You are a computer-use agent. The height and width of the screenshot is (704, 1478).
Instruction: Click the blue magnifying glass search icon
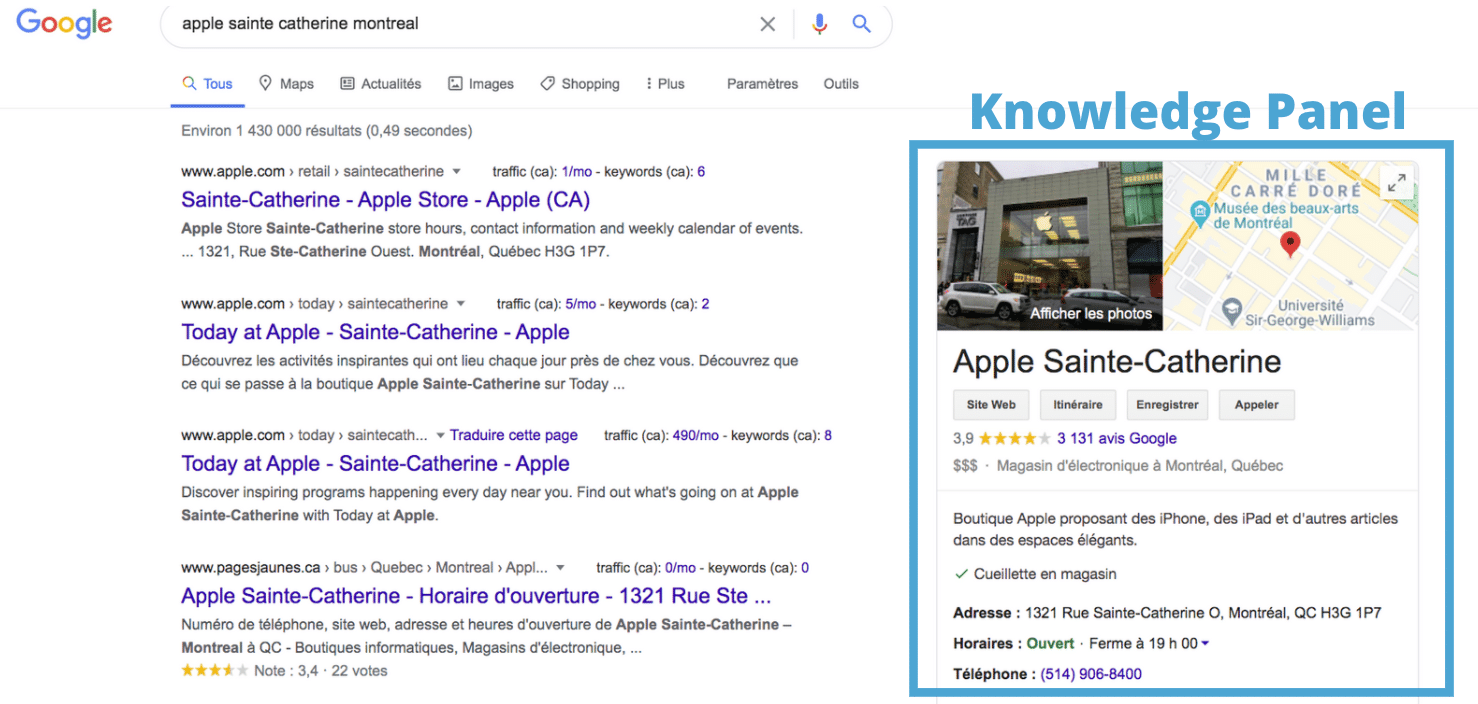861,23
